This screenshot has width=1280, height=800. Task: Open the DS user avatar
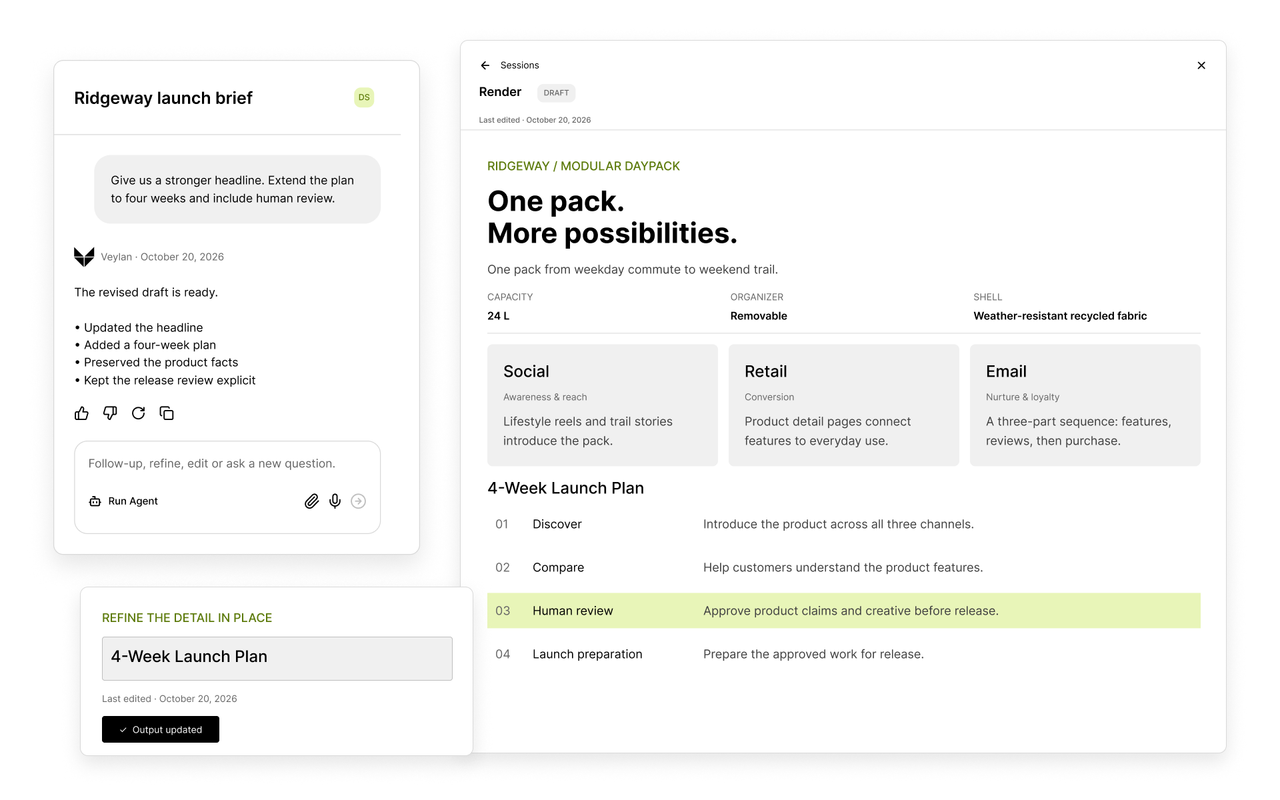(364, 97)
